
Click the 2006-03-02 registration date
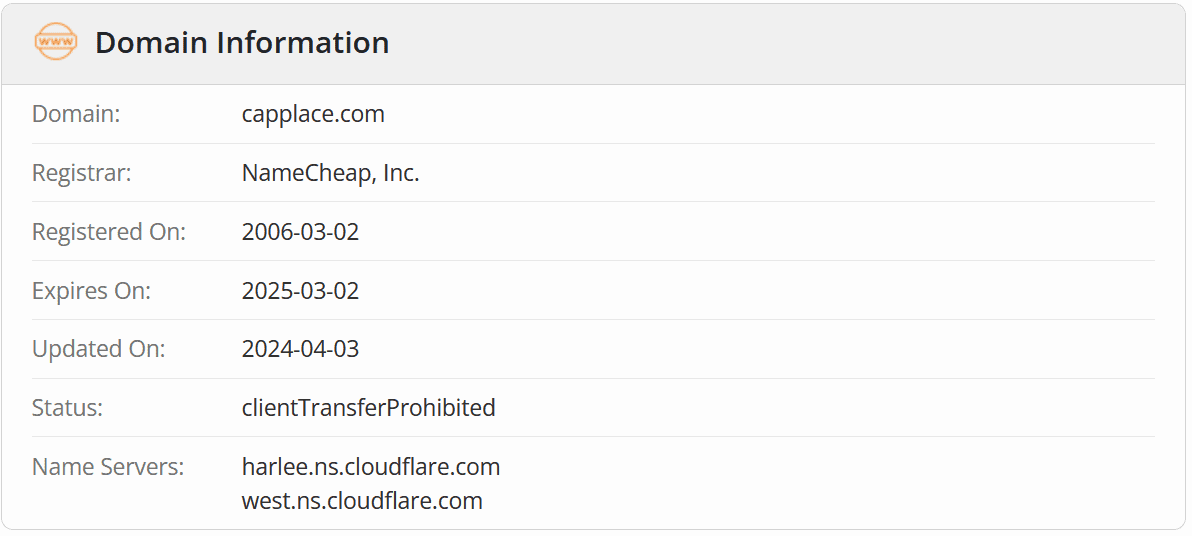[300, 232]
